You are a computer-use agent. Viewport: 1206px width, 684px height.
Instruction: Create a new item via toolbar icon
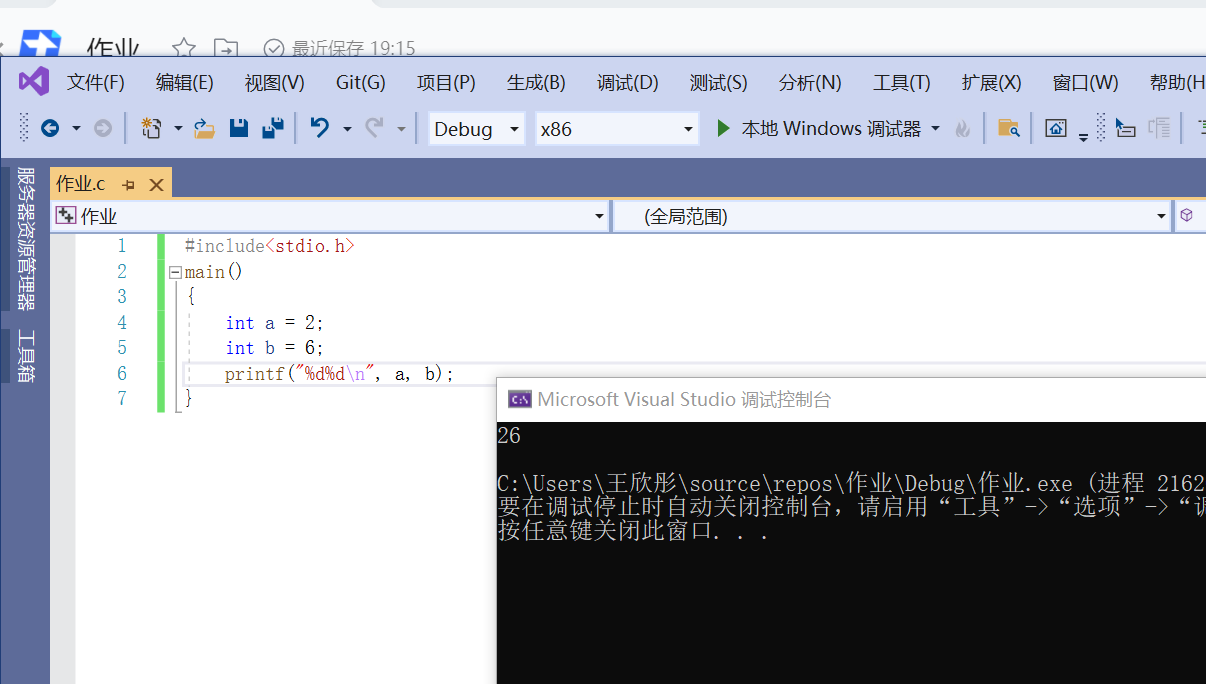pos(152,128)
